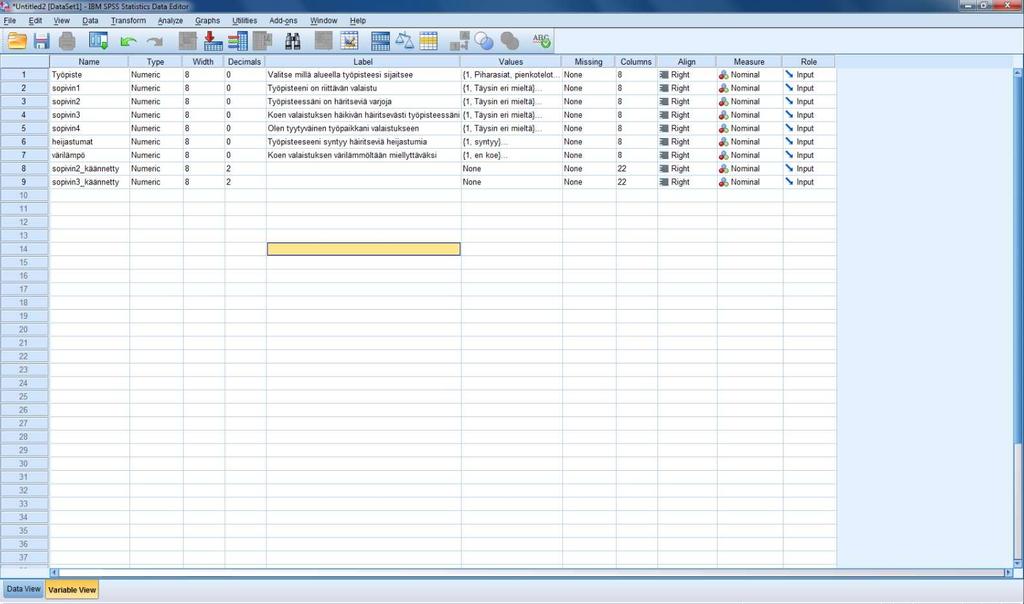This screenshot has width=1024, height=604.
Task: Click the horizontal scrollbar left arrow
Action: click(x=55, y=573)
